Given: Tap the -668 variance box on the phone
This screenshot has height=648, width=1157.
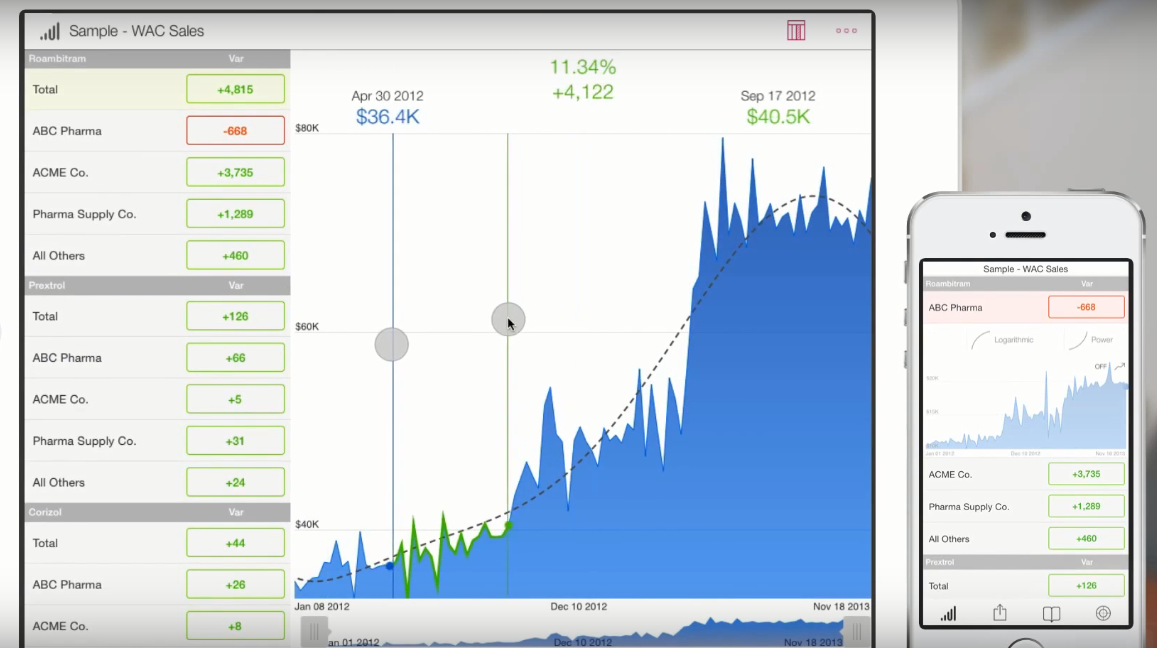Looking at the screenshot, I should point(1086,307).
